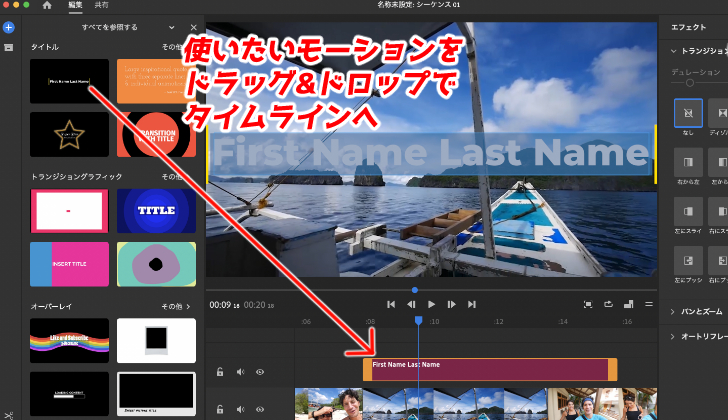
Task: Choose the gold star title template
Action: (69, 135)
